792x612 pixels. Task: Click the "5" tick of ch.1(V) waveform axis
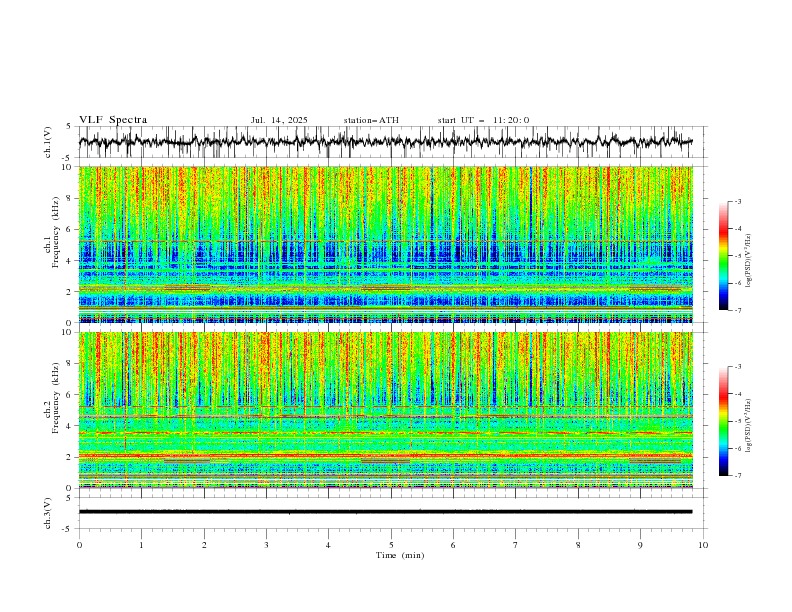point(70,127)
